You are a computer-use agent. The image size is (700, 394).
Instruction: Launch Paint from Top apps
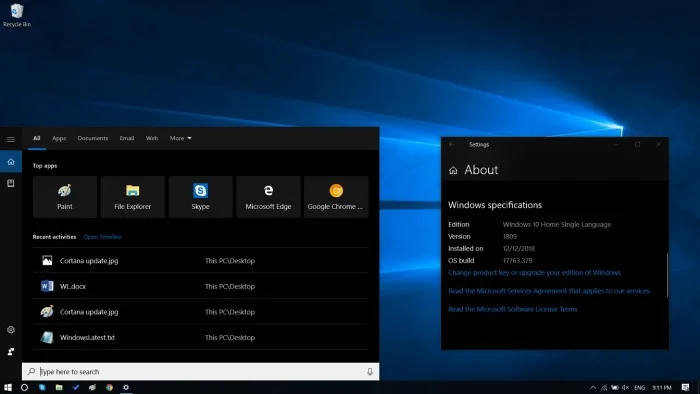(x=65, y=197)
